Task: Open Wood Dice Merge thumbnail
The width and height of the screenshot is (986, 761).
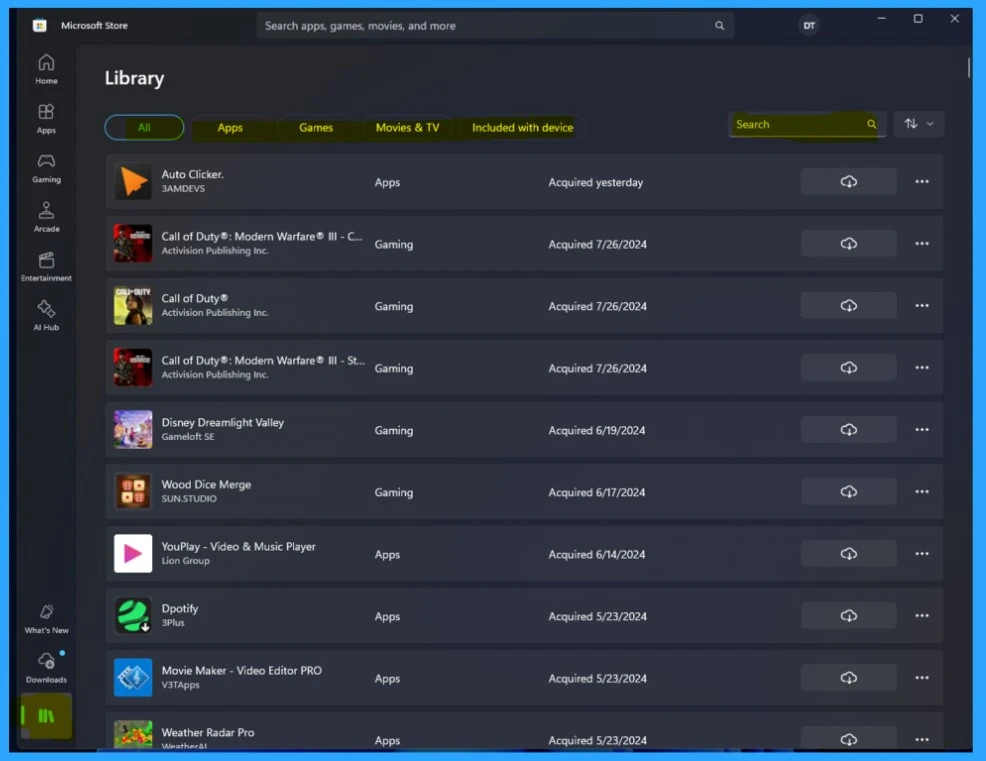Action: (x=133, y=492)
